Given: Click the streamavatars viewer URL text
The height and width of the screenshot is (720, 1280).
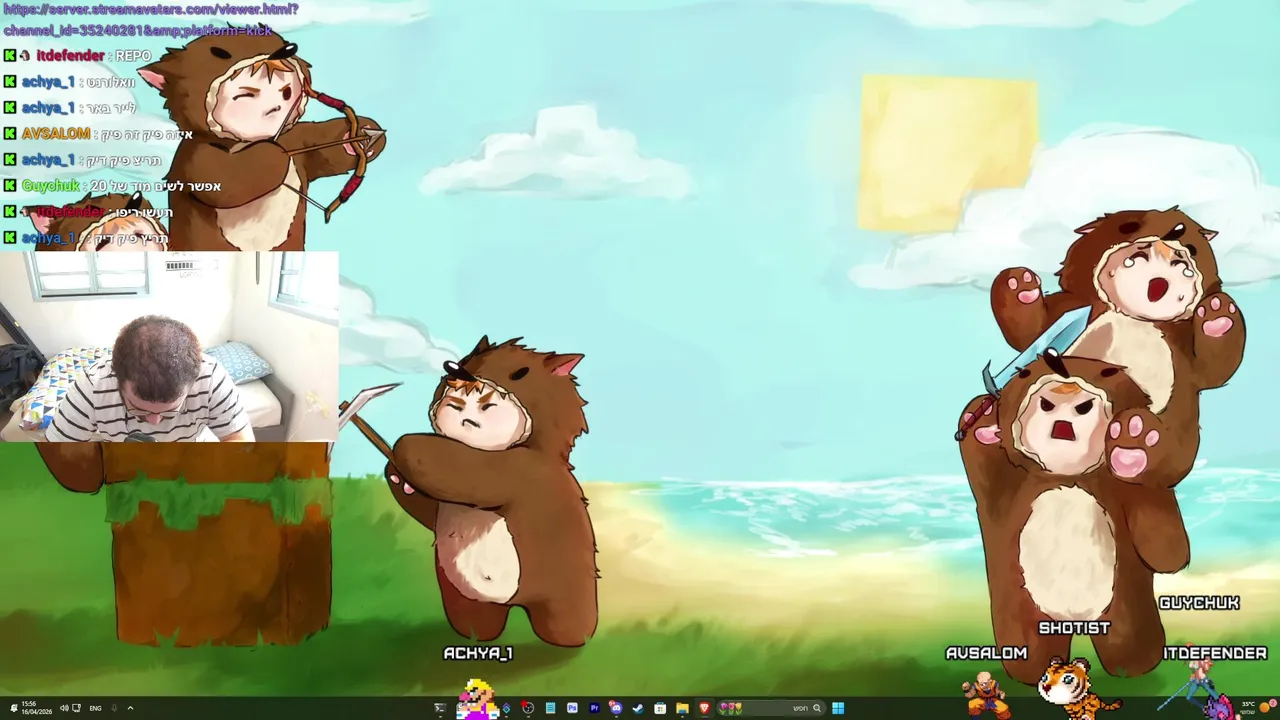Looking at the screenshot, I should (150, 19).
